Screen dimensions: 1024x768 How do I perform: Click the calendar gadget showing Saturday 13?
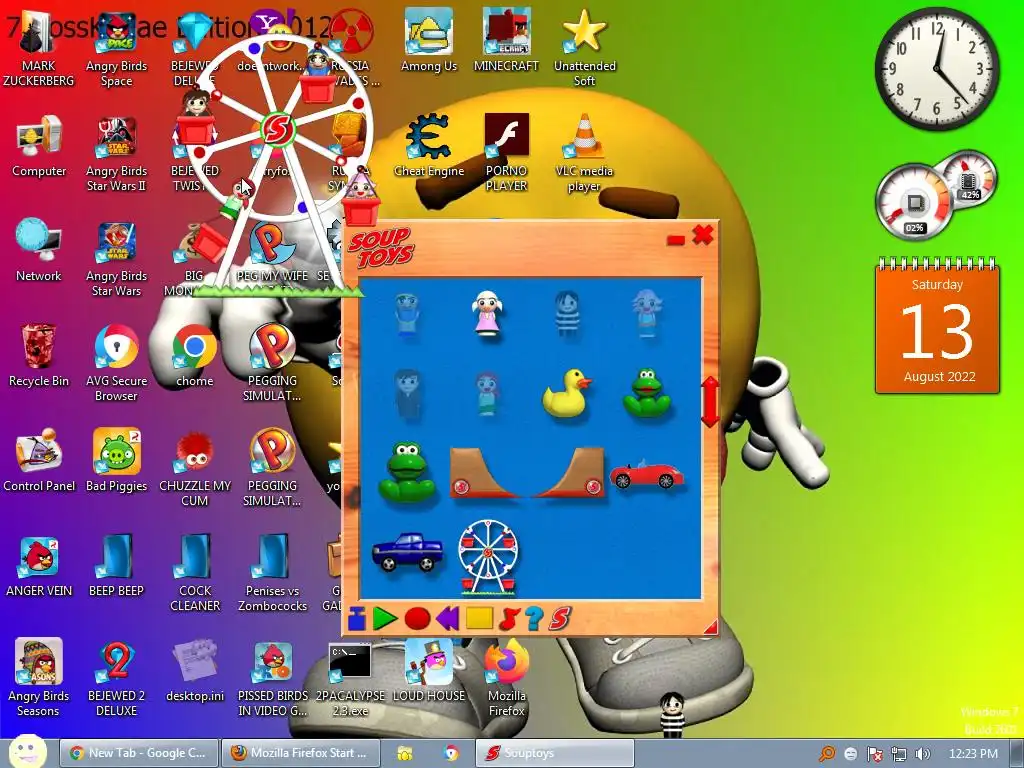point(936,326)
